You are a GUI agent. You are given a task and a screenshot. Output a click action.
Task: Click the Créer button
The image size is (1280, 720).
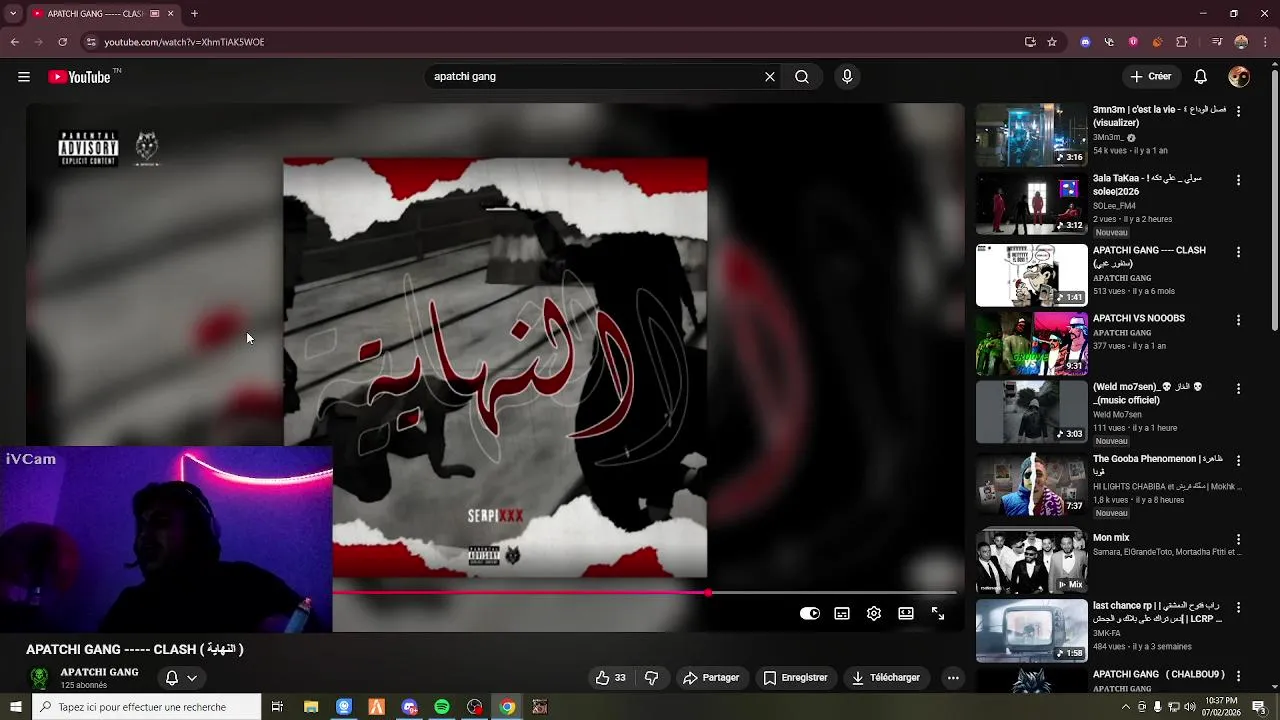click(x=1150, y=77)
